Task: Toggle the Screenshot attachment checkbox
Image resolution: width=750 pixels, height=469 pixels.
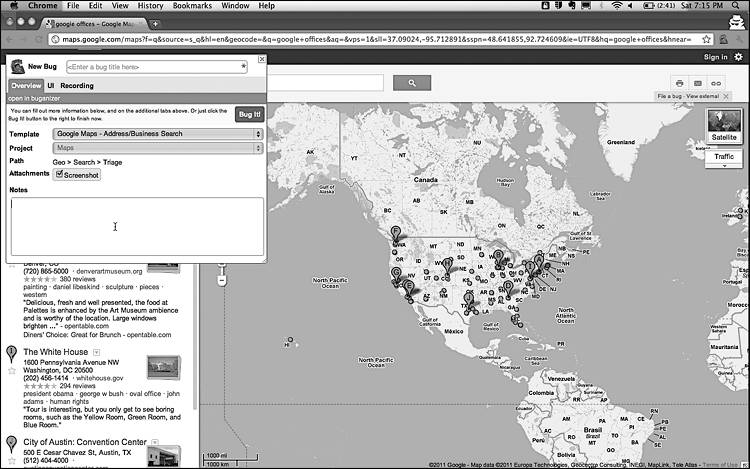Action: (x=59, y=175)
